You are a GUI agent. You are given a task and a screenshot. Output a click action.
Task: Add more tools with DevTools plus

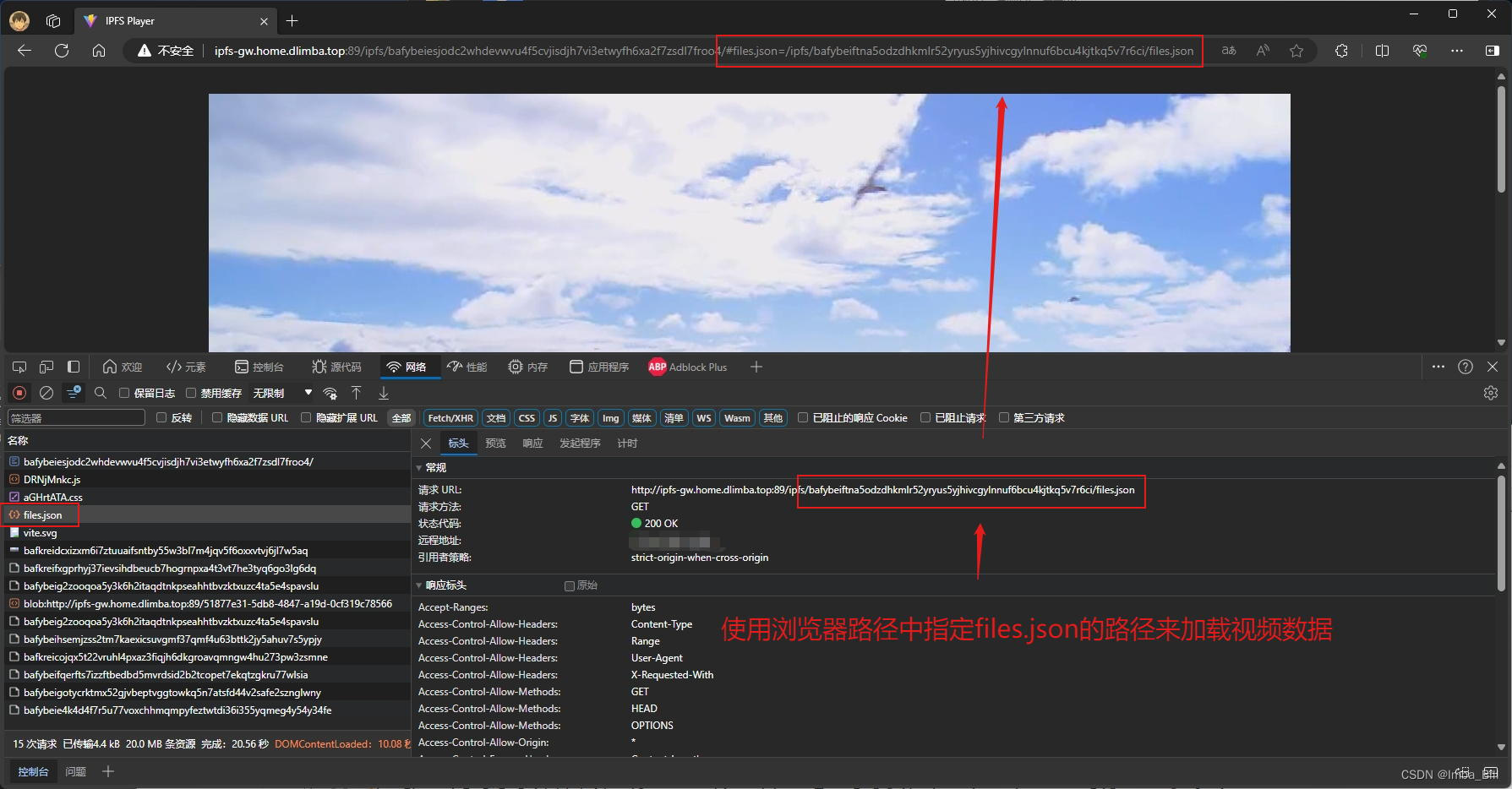click(x=756, y=367)
